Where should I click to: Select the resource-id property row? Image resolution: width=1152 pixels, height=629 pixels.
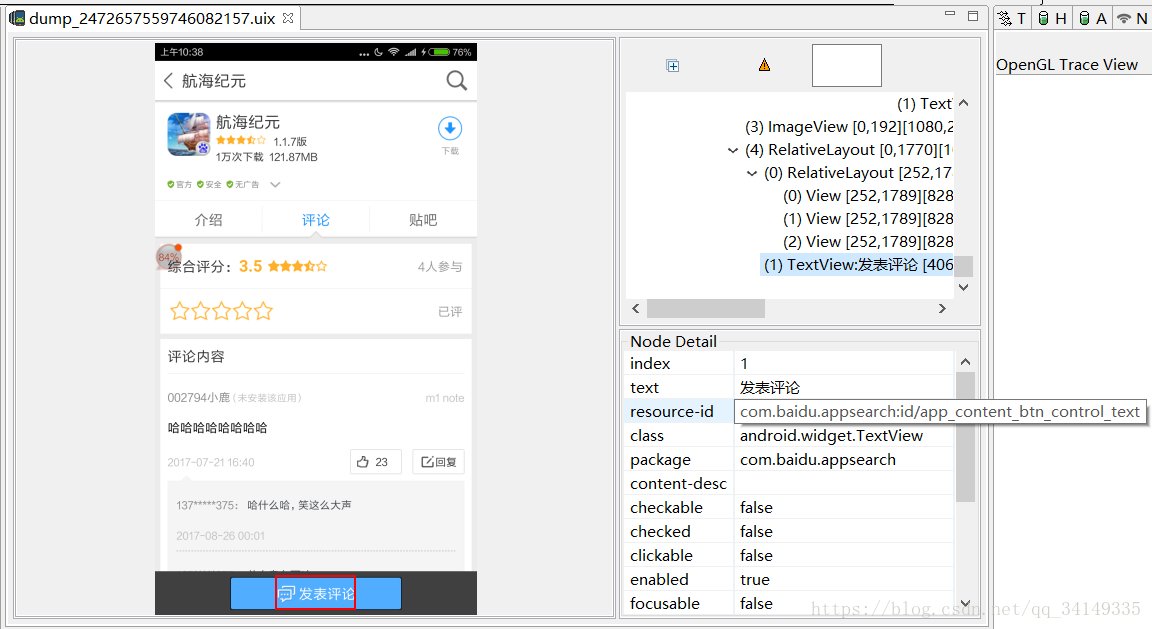[x=791, y=411]
